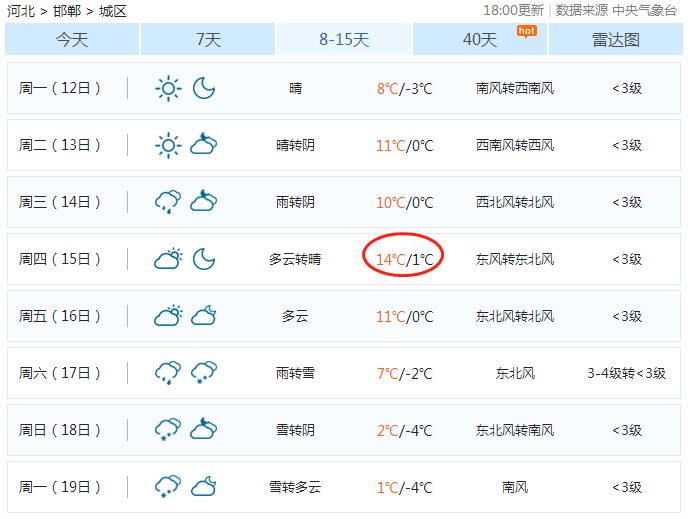Click the date 周日（18日）
Screen dimensions: 690x519
[60, 430]
